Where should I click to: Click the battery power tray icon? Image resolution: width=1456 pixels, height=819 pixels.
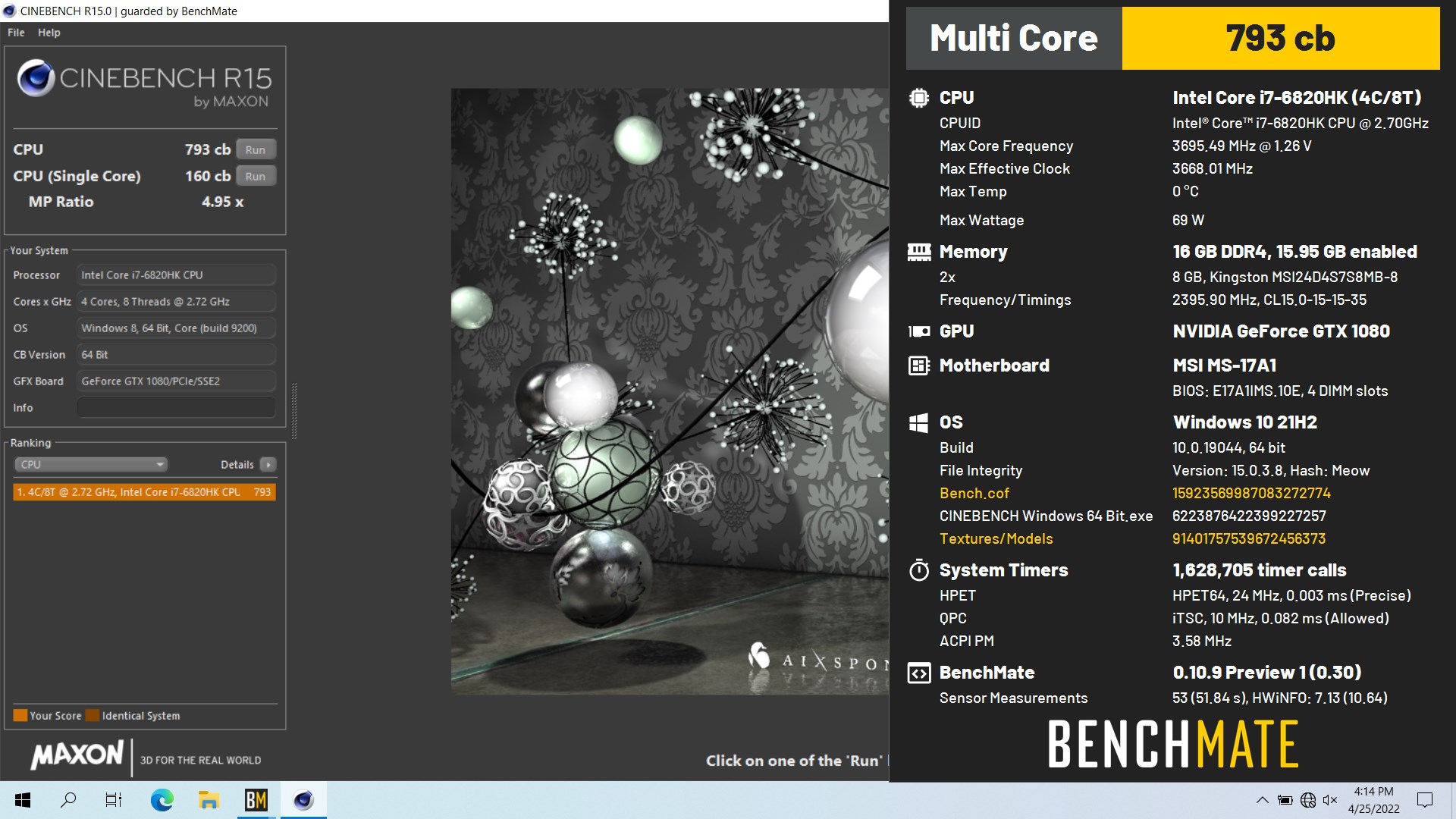tap(1285, 800)
